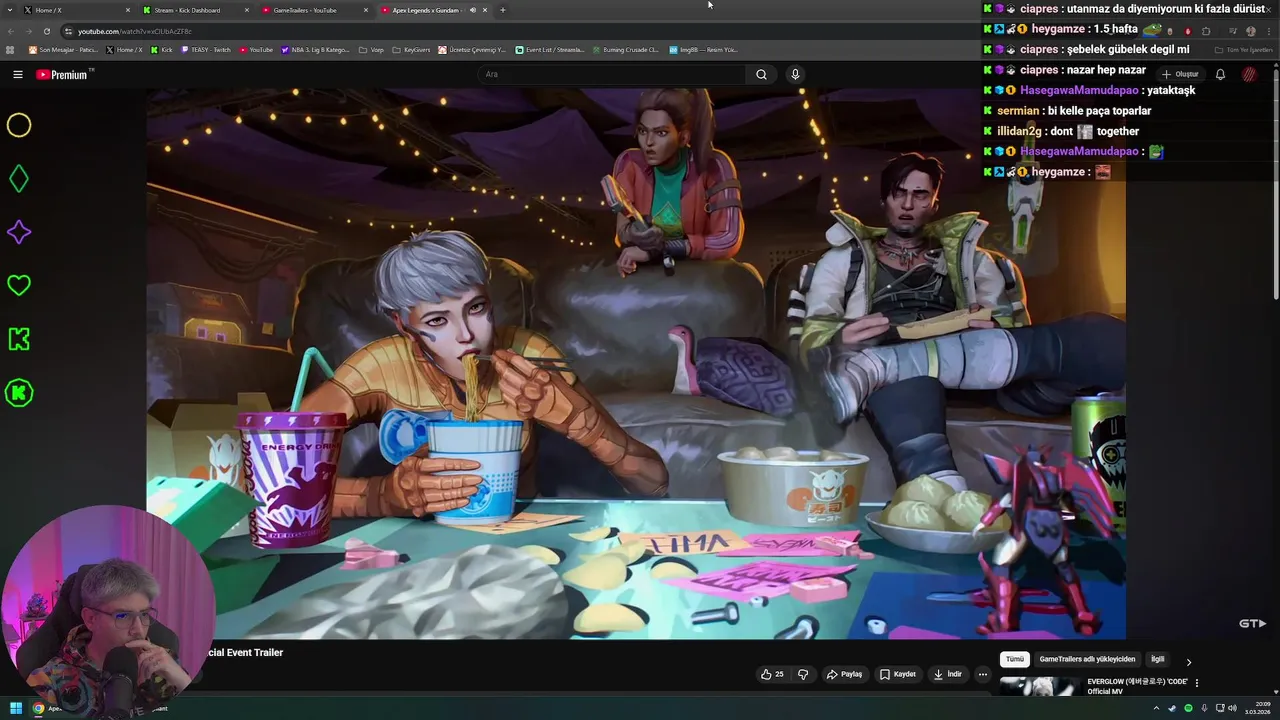Close the Home / X tab
The width and height of the screenshot is (1280, 720).
(128, 10)
